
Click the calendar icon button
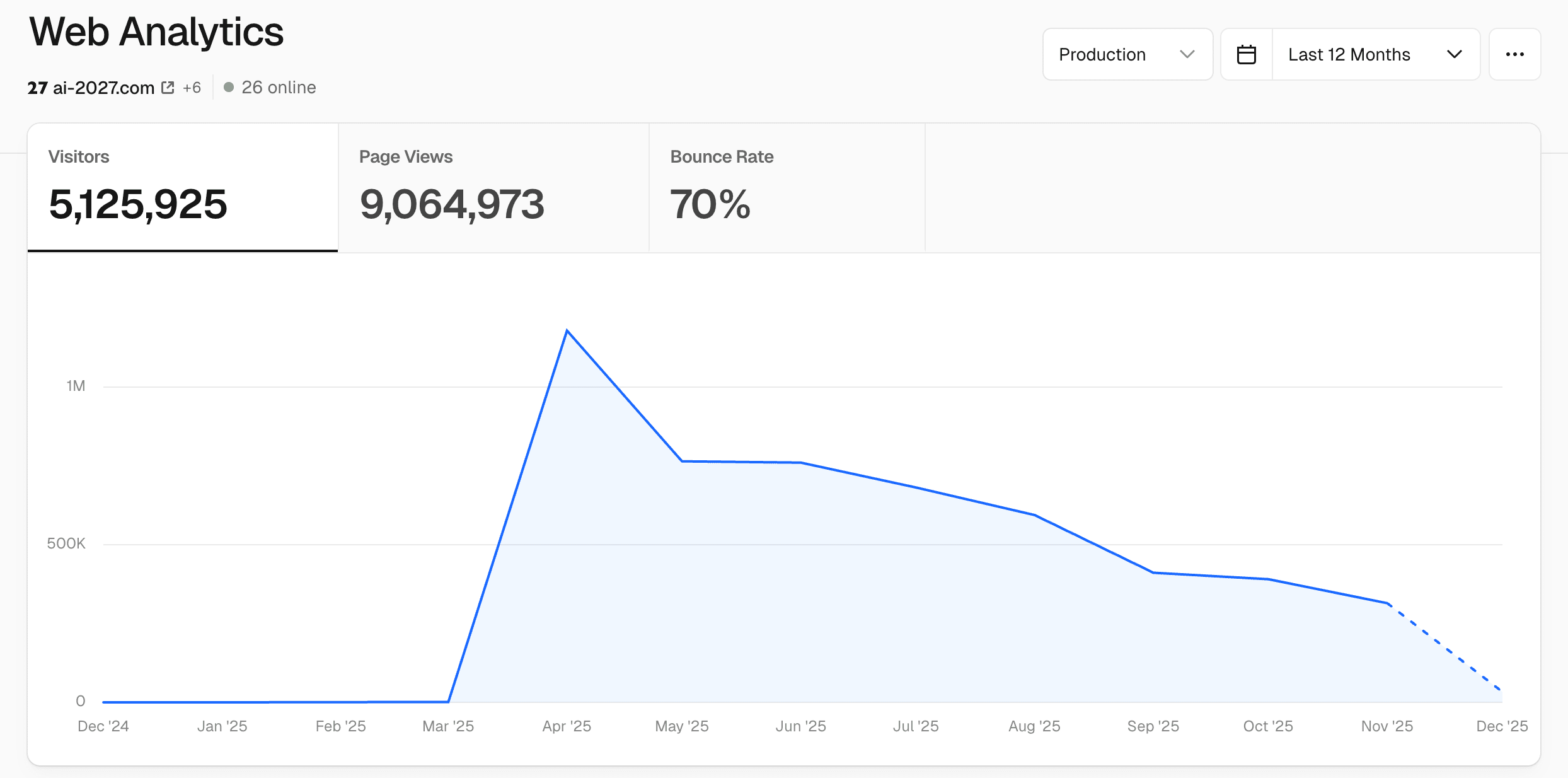point(1246,55)
